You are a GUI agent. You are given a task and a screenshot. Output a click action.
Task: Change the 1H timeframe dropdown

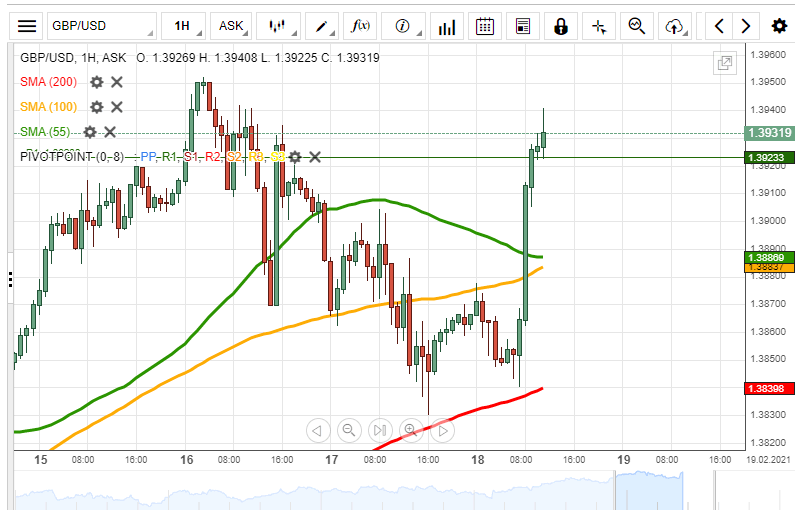pyautogui.click(x=183, y=26)
